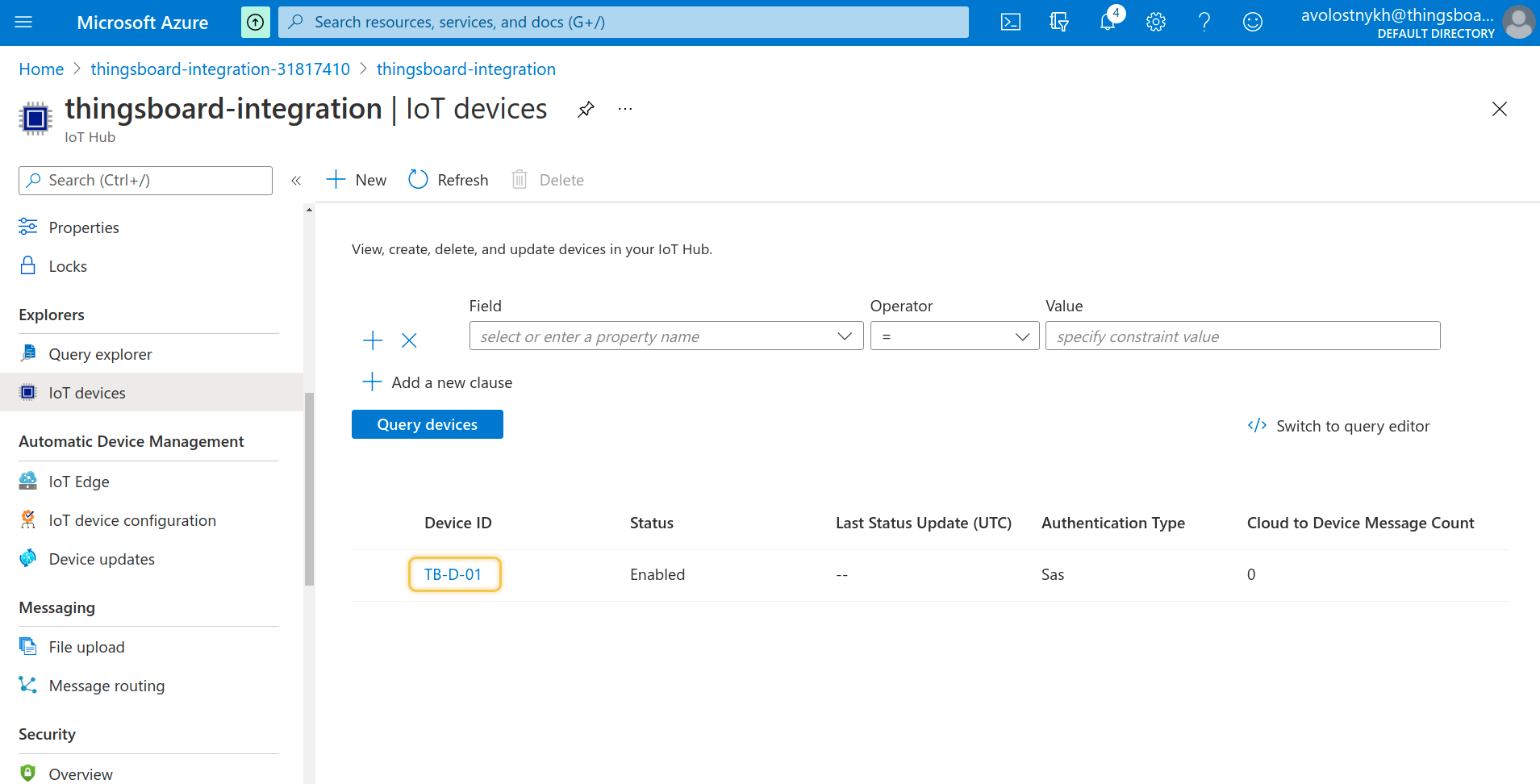This screenshot has height=784, width=1540.
Task: Close the IoT devices blade
Action: (x=1500, y=109)
